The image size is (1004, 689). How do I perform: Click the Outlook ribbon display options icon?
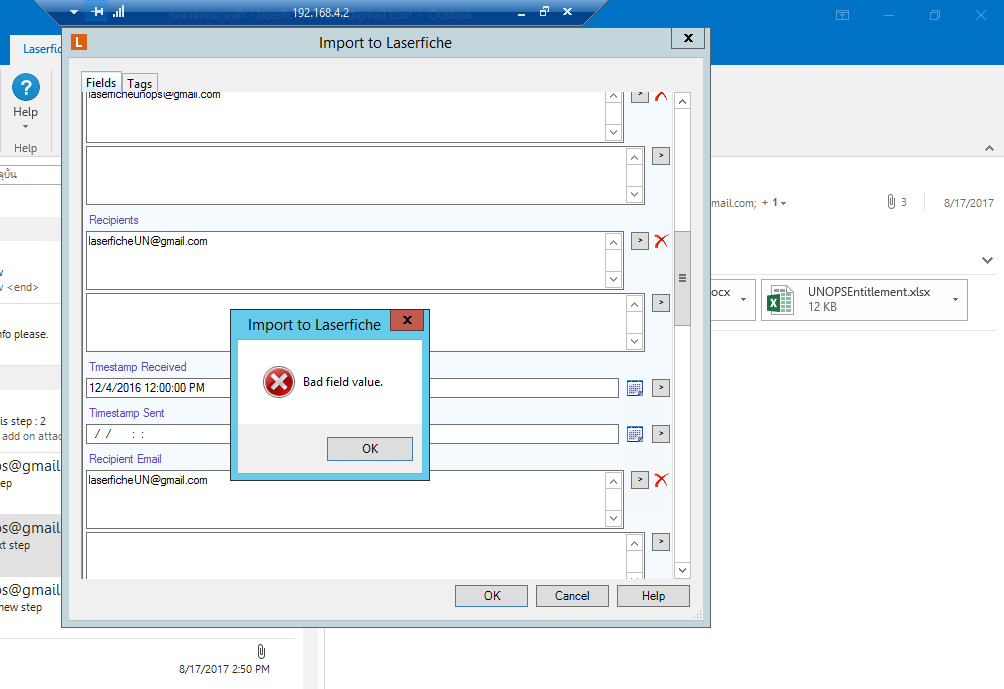(843, 15)
